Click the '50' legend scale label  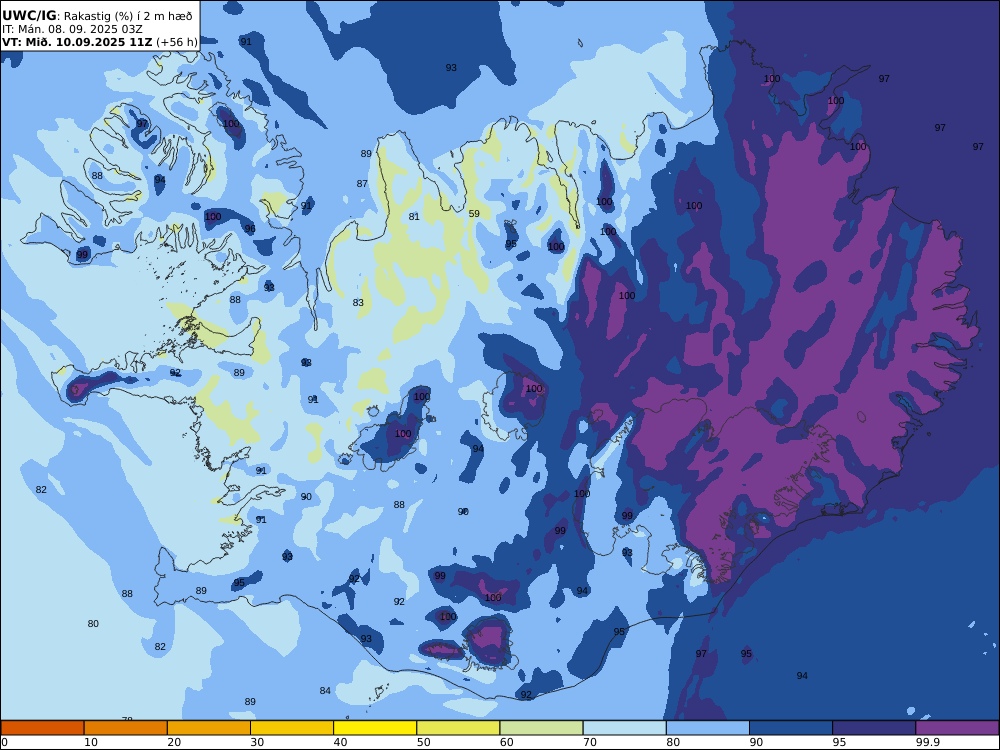[423, 742]
